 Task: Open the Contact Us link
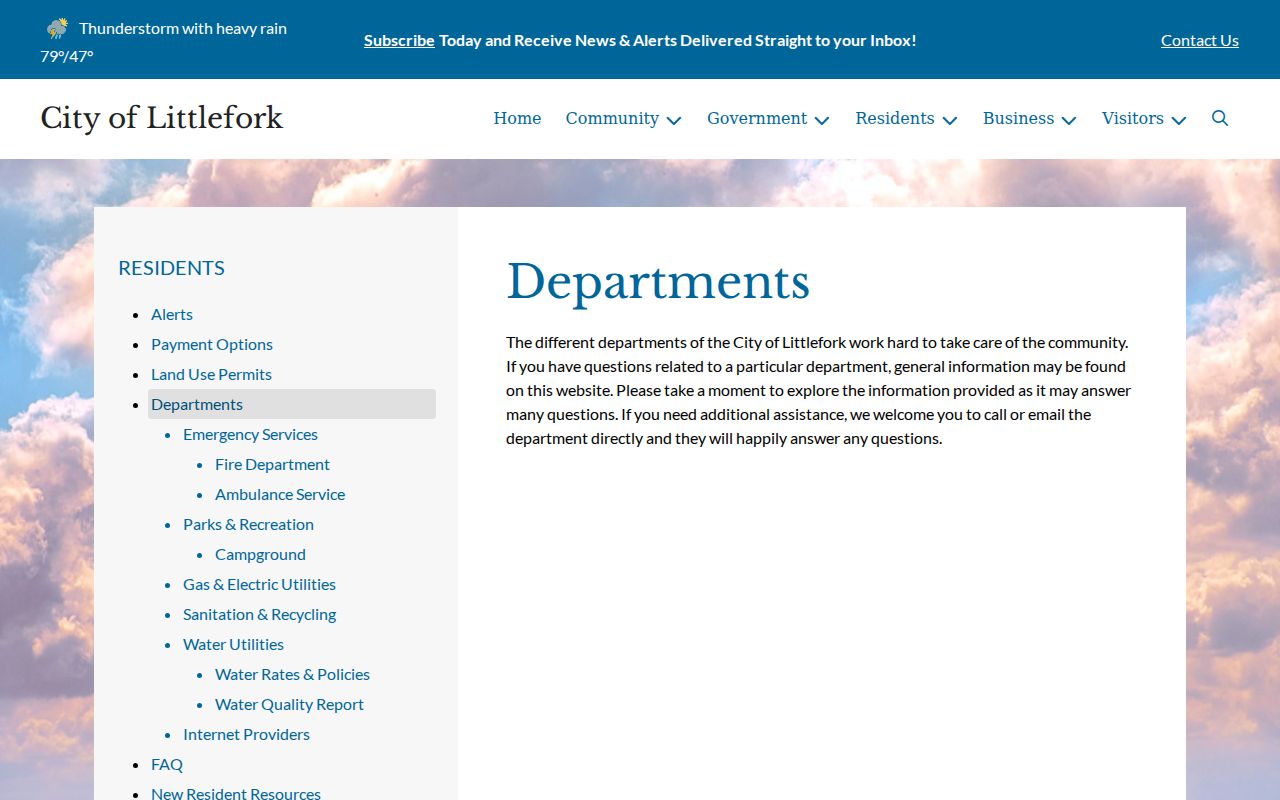[1200, 40]
